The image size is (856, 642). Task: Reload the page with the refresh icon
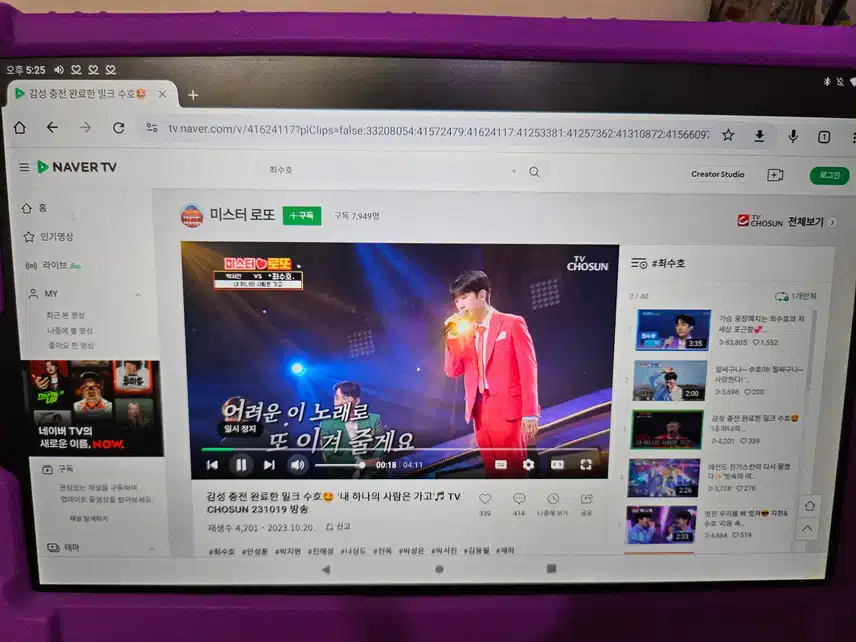click(x=118, y=128)
